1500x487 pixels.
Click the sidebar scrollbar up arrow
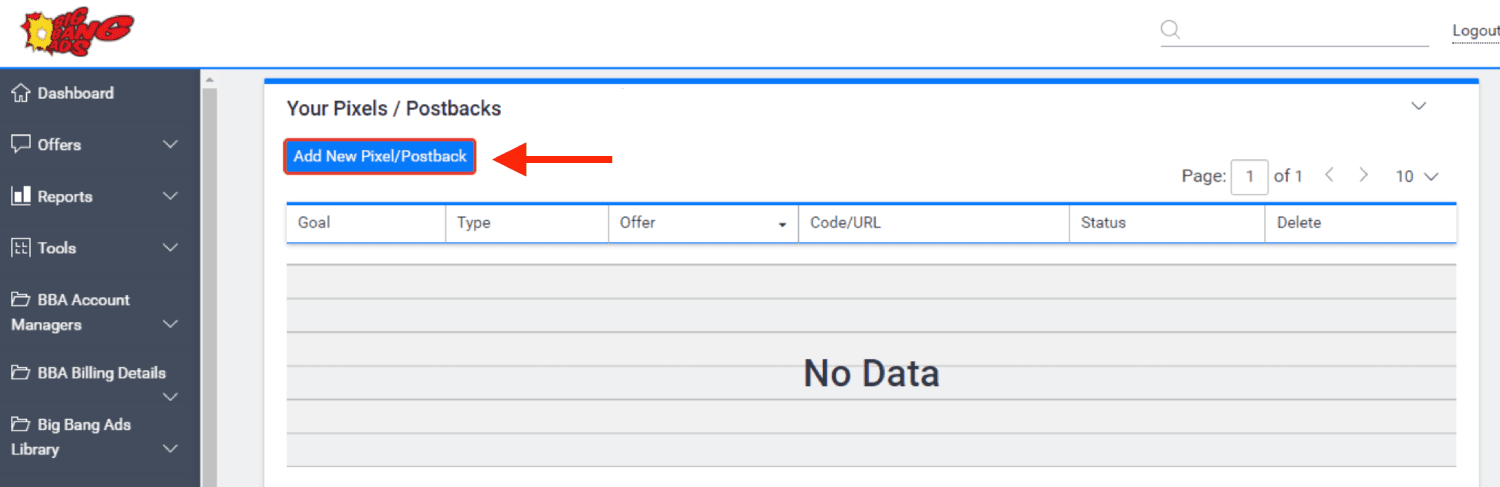coord(209,80)
